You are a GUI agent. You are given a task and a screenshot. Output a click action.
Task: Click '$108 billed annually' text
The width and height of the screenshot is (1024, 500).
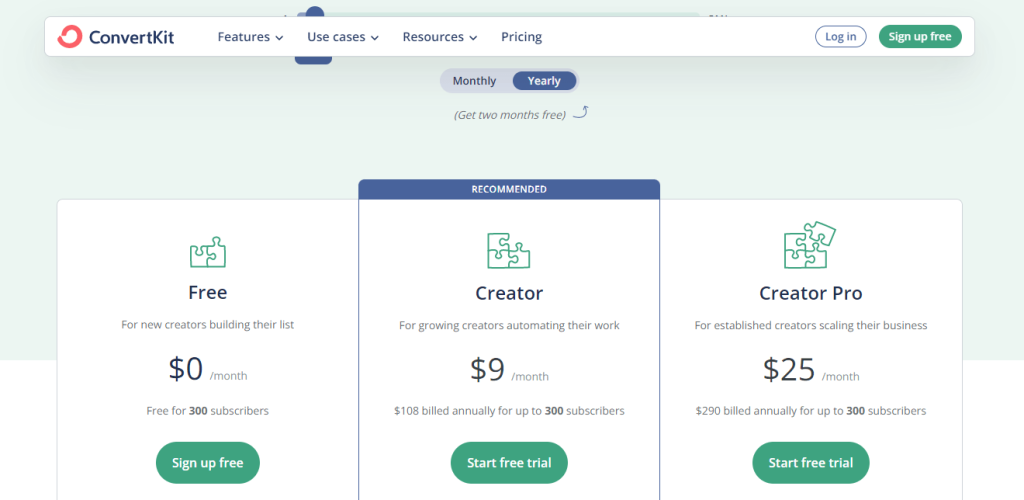[509, 411]
